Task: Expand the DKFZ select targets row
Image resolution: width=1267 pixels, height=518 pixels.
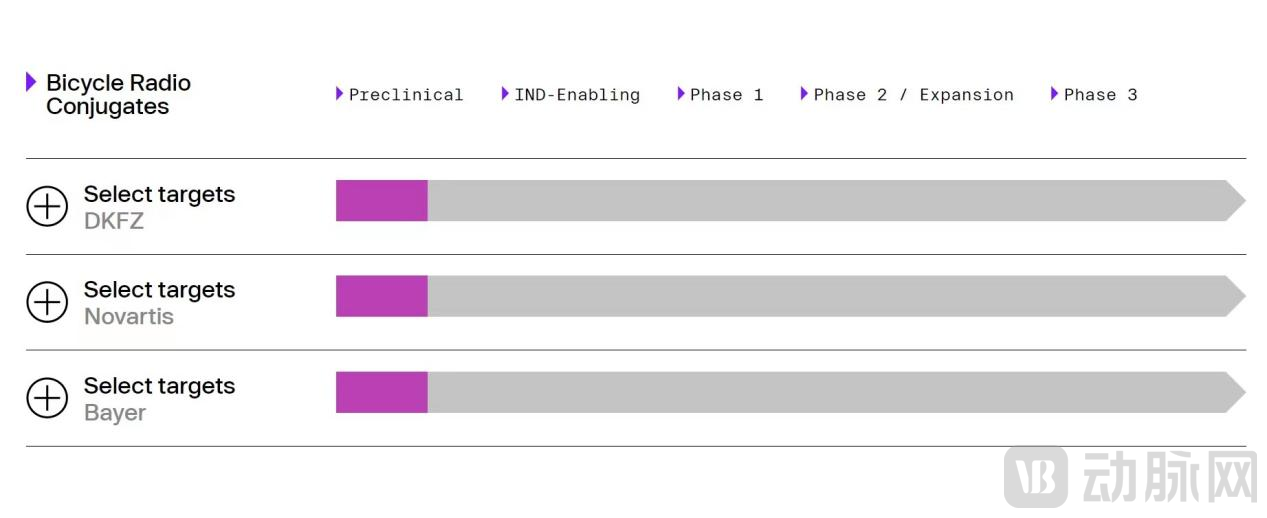Action: [x=47, y=206]
